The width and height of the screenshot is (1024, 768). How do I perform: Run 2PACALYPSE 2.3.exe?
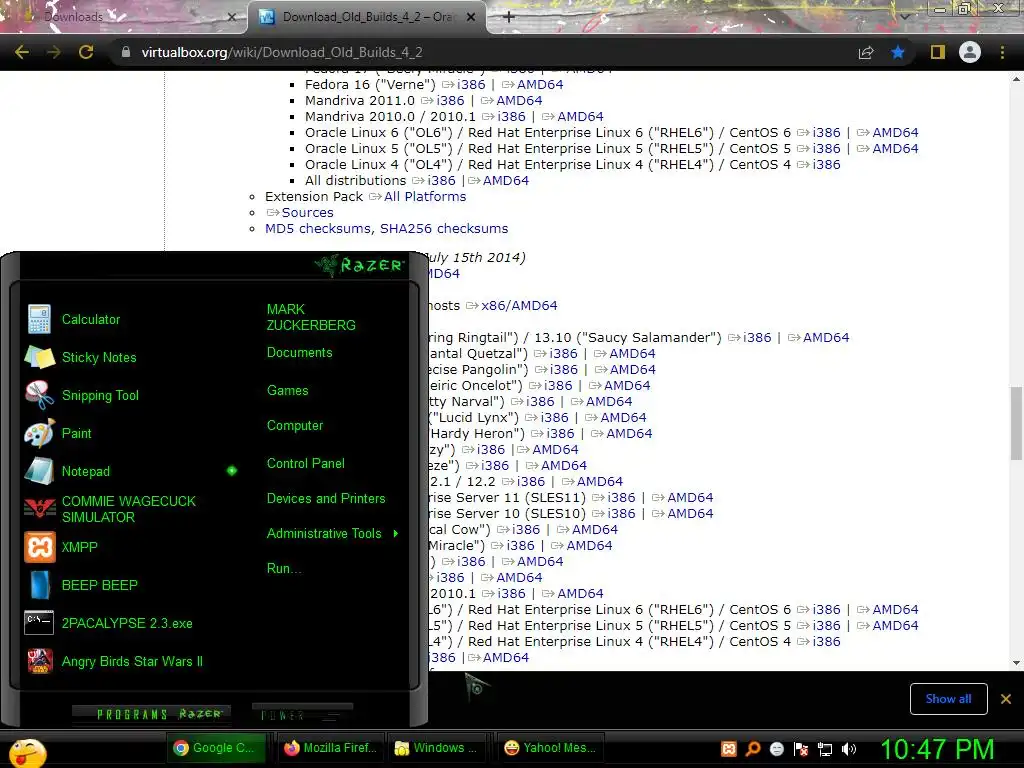tap(109, 623)
